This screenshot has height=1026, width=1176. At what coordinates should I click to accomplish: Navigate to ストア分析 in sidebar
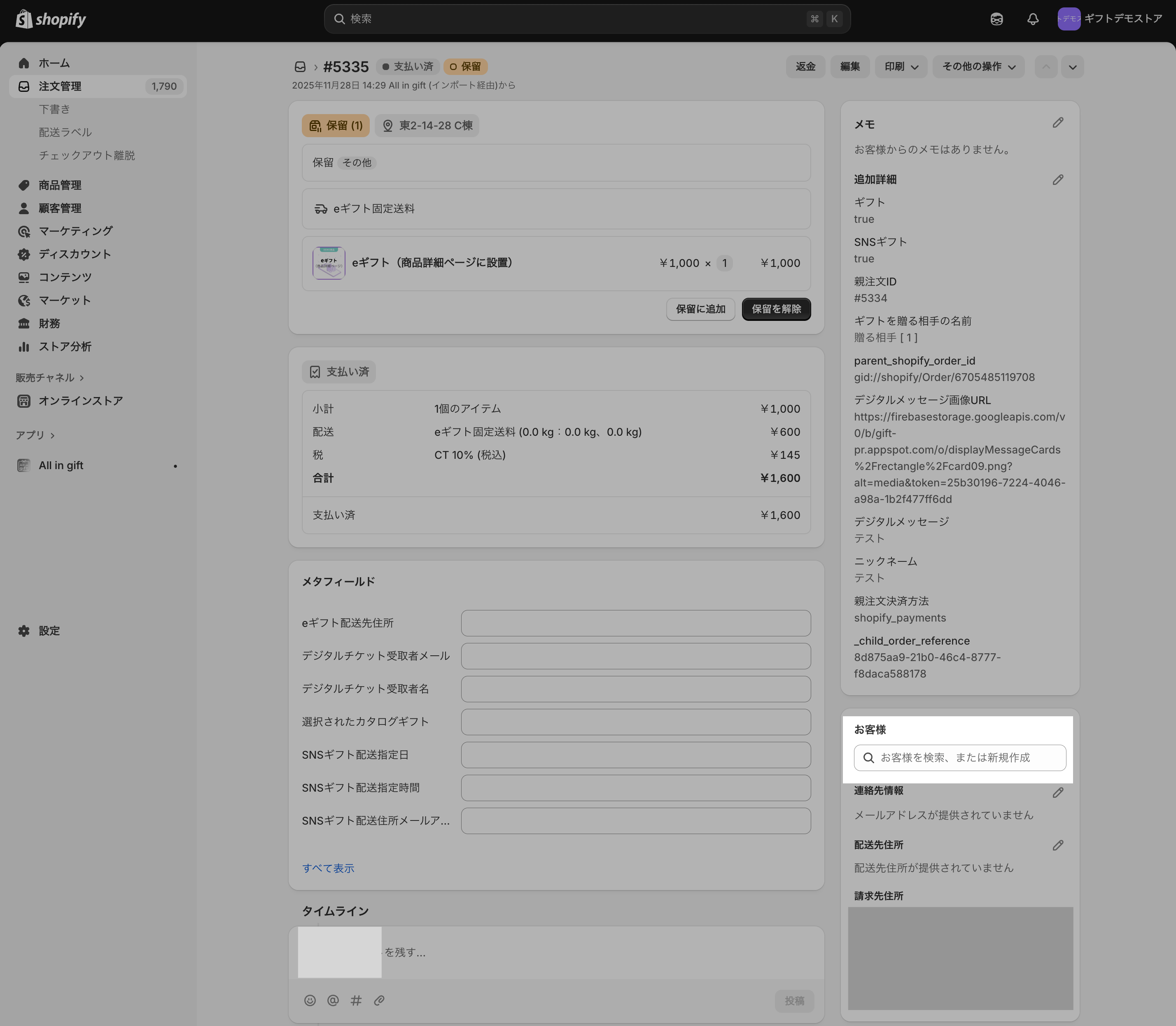pos(65,347)
